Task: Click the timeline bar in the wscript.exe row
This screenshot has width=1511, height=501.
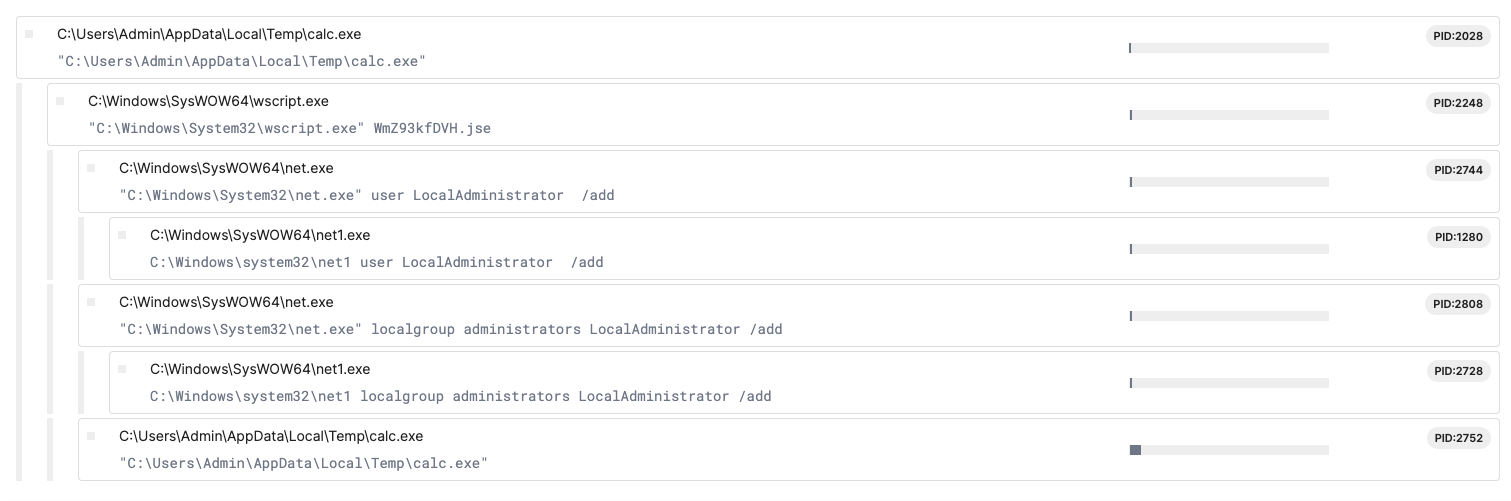Action: [1229, 115]
